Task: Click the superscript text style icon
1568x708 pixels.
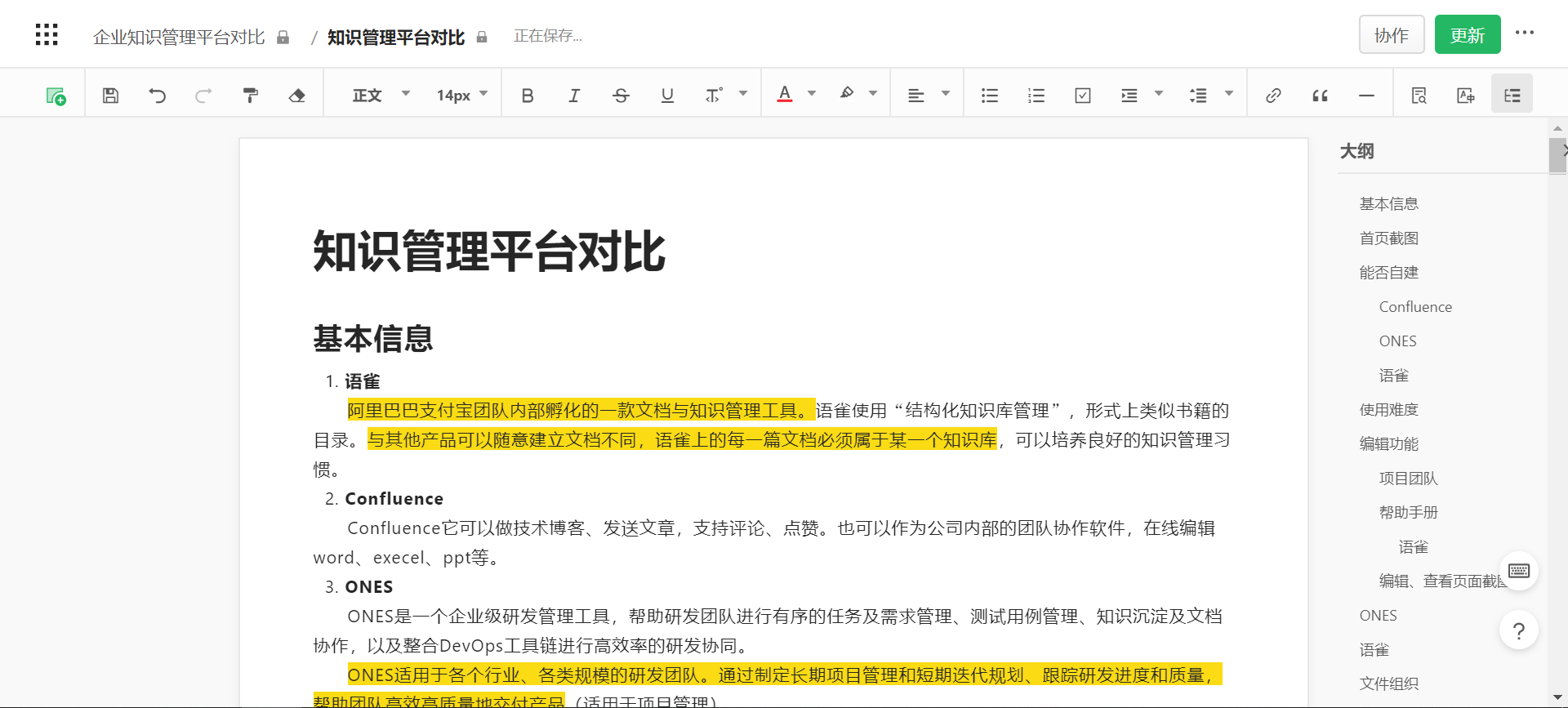Action: (713, 96)
